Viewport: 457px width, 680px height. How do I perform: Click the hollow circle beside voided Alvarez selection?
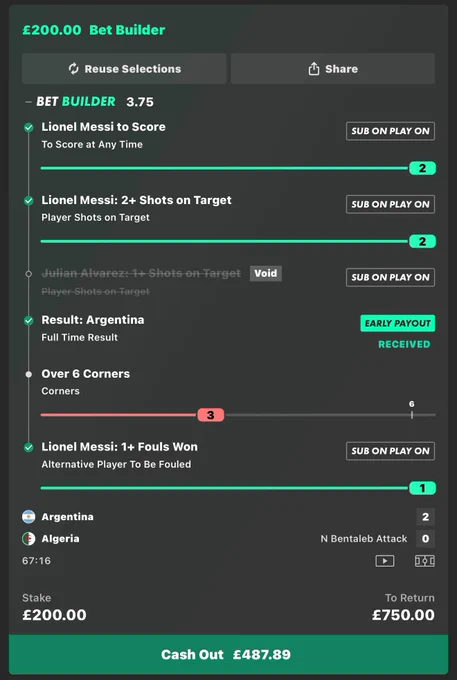coord(29,274)
